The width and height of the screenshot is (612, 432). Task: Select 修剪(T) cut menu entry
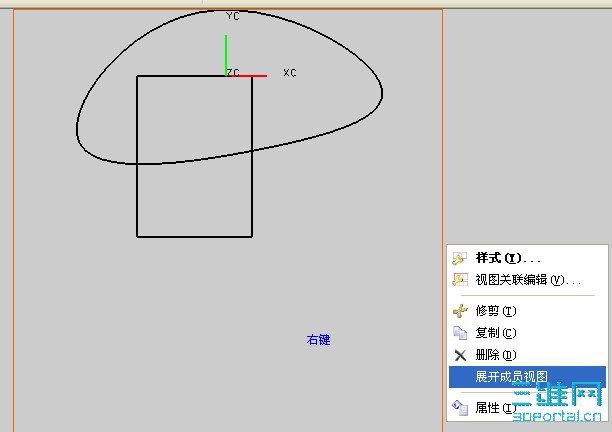click(527, 311)
